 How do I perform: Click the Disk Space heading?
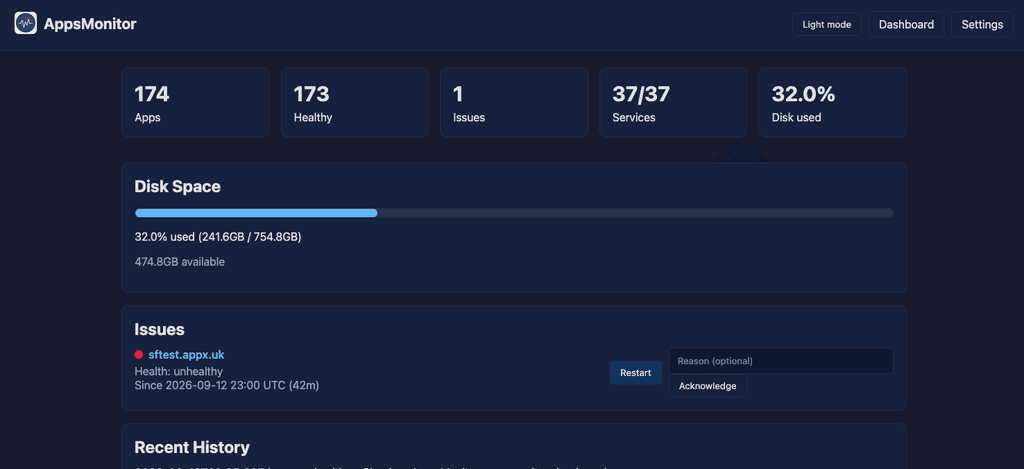tap(178, 187)
